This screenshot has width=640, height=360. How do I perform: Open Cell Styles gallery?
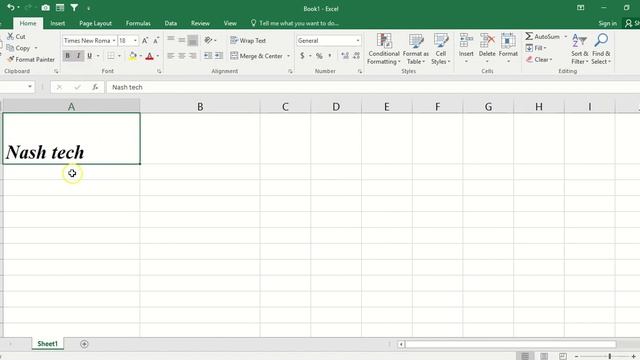(x=440, y=49)
